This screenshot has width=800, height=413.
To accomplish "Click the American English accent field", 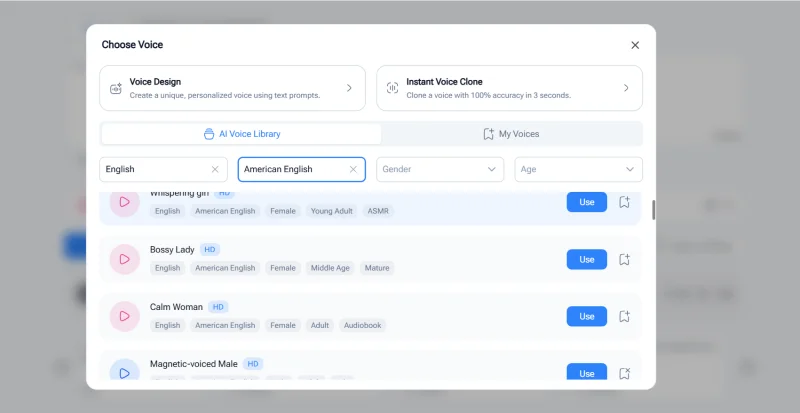I will [x=292, y=170].
